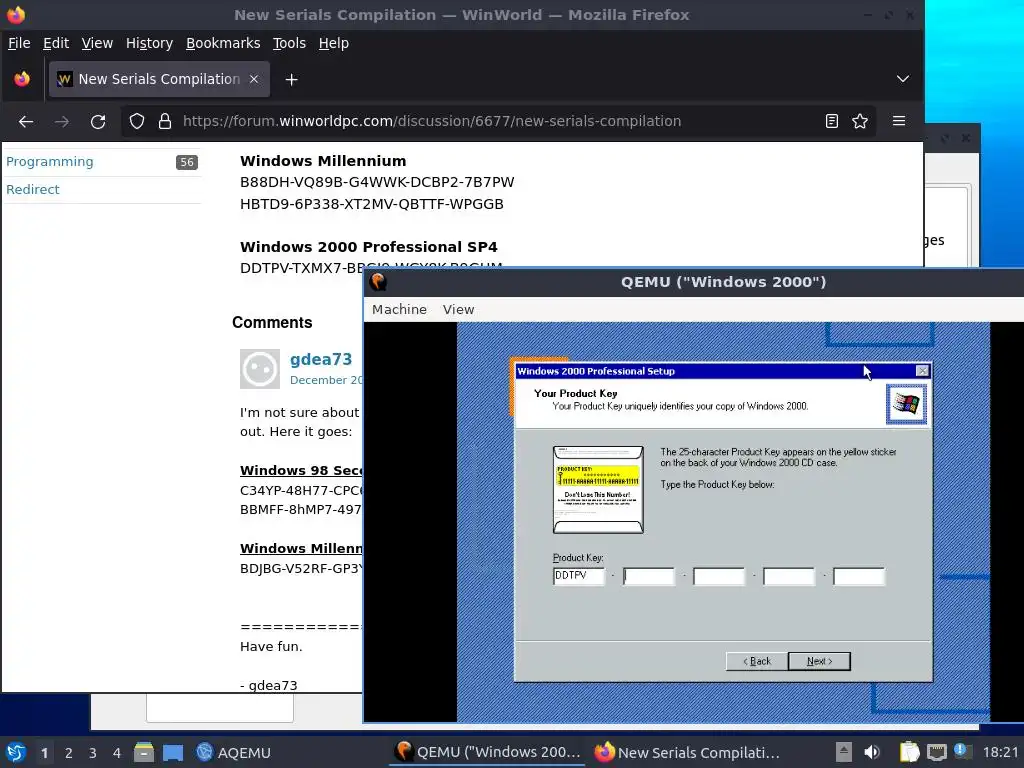The image size is (1024, 768).
Task: Click Back in Windows 2000 Setup
Action: (757, 661)
